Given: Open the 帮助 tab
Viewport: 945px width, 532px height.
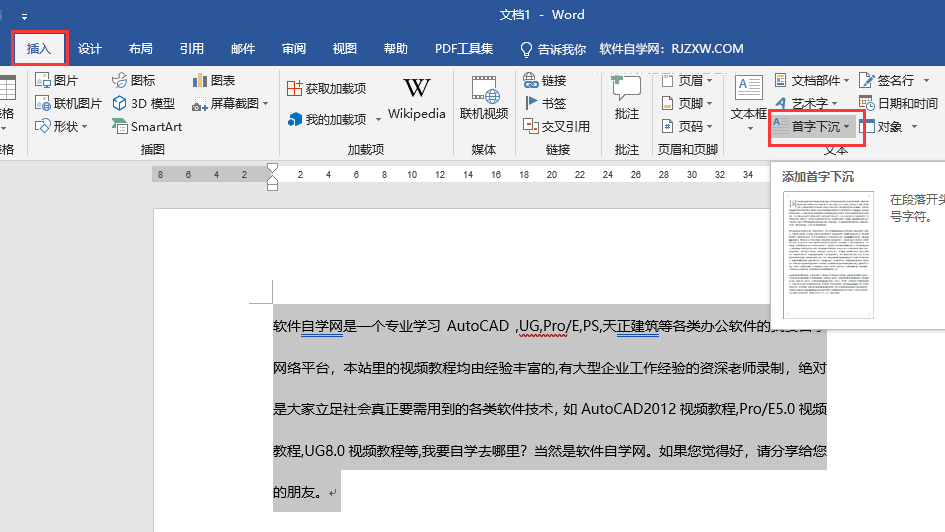Looking at the screenshot, I should (x=395, y=49).
